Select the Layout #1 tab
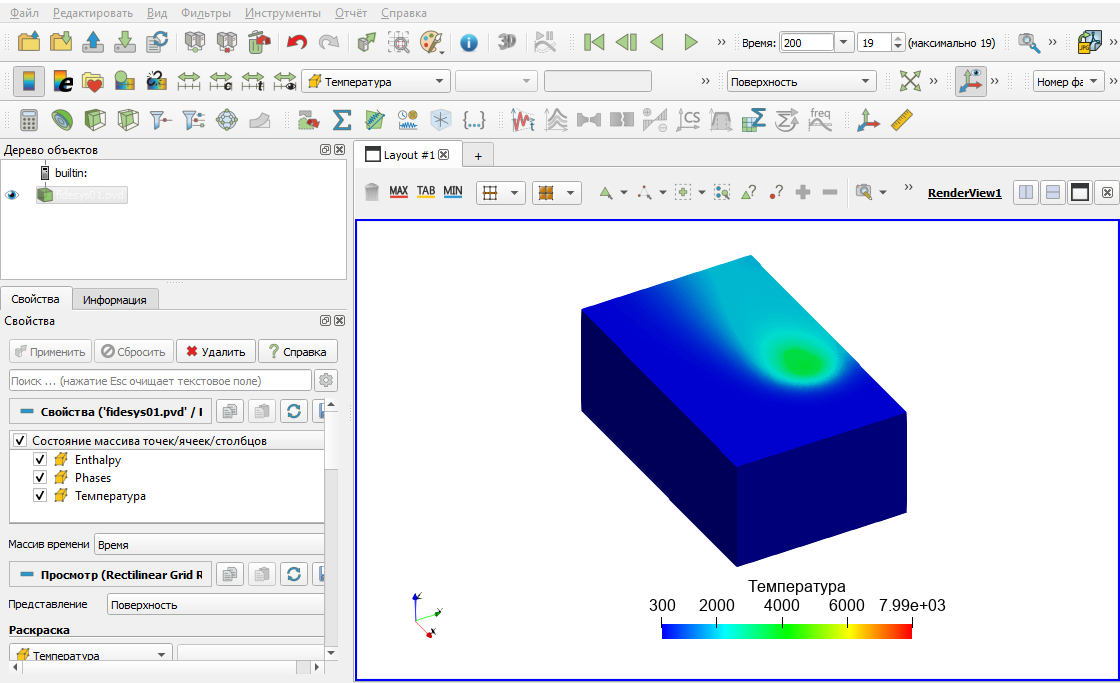The width and height of the screenshot is (1120, 683). pyautogui.click(x=409, y=155)
